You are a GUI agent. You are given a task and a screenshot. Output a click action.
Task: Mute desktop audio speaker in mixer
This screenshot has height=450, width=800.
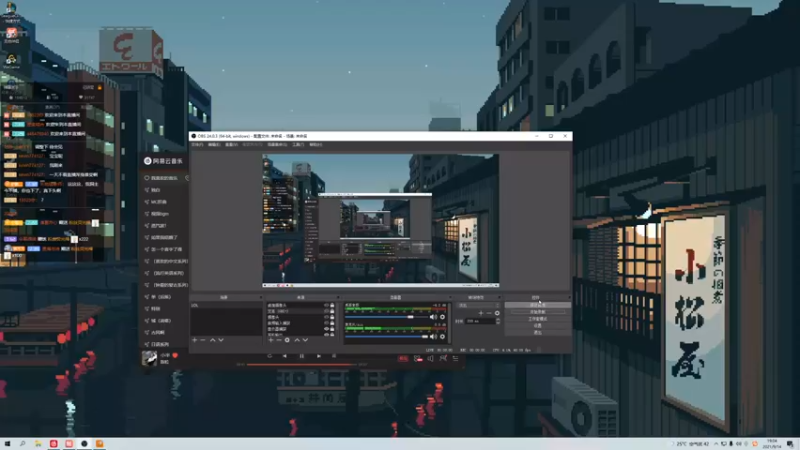coord(433,317)
